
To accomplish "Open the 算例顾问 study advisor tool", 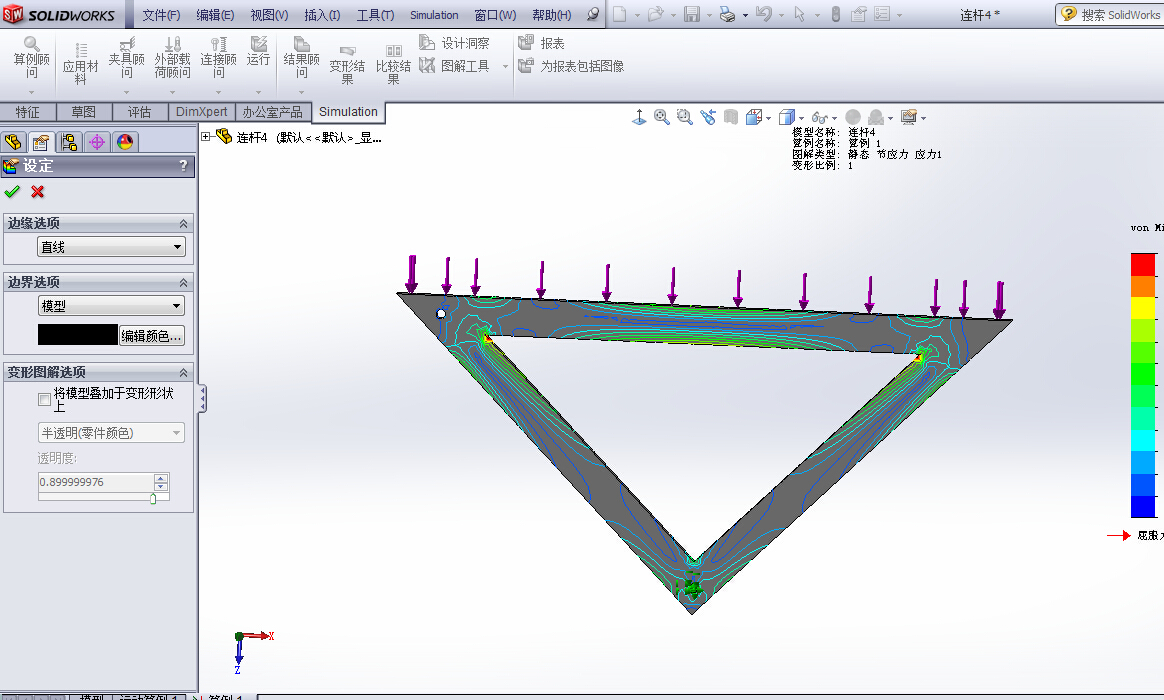I will click(x=31, y=57).
